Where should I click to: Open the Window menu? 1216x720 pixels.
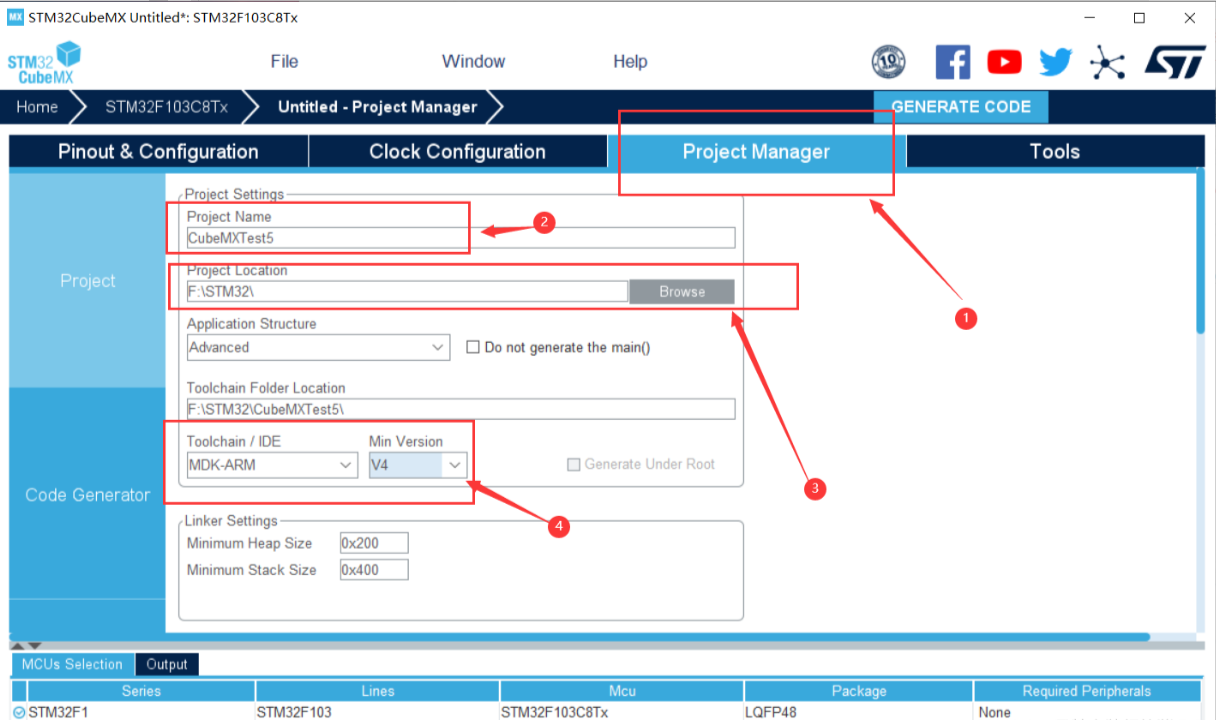pos(473,62)
